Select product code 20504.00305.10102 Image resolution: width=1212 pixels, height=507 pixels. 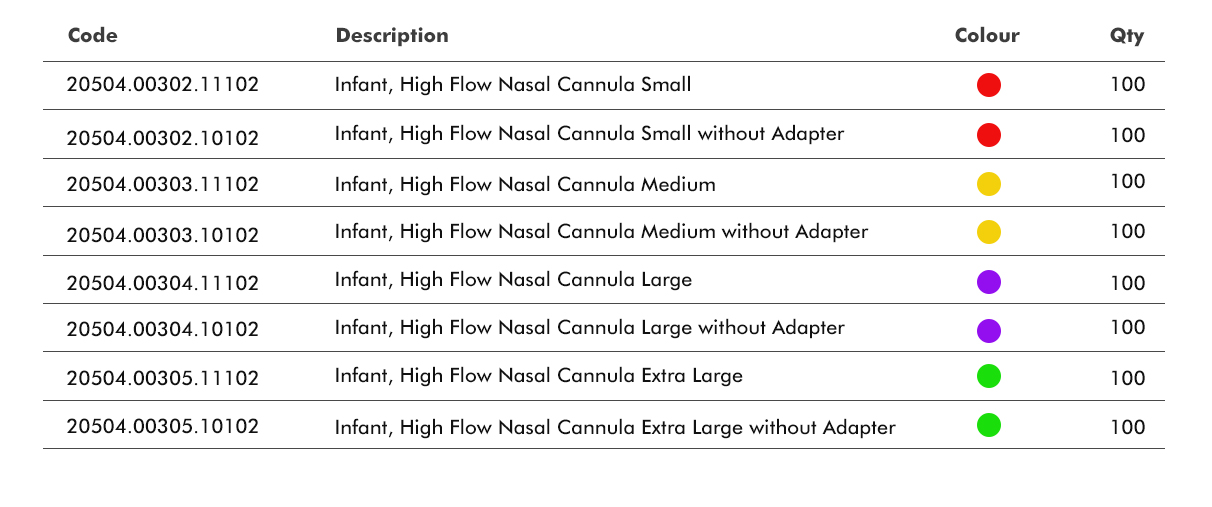163,426
